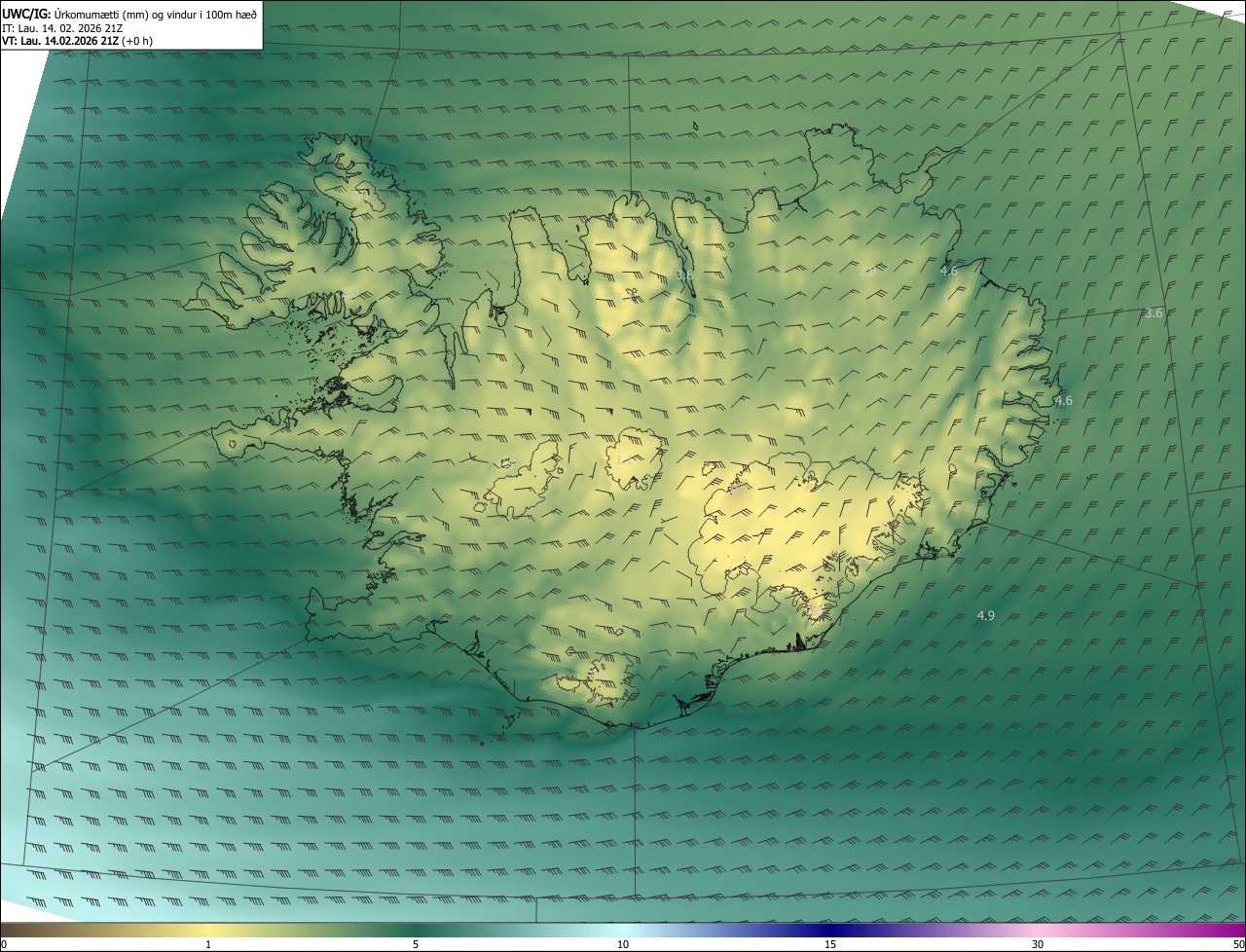Click the 4.9 value label on the map
This screenshot has height=952, width=1246.
[x=985, y=615]
